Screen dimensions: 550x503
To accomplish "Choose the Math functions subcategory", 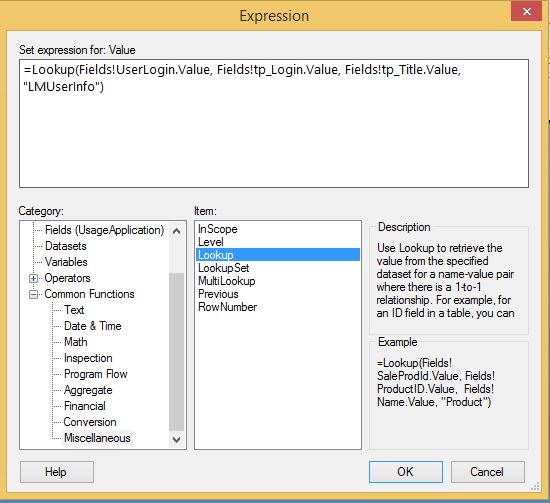I will click(x=76, y=342).
